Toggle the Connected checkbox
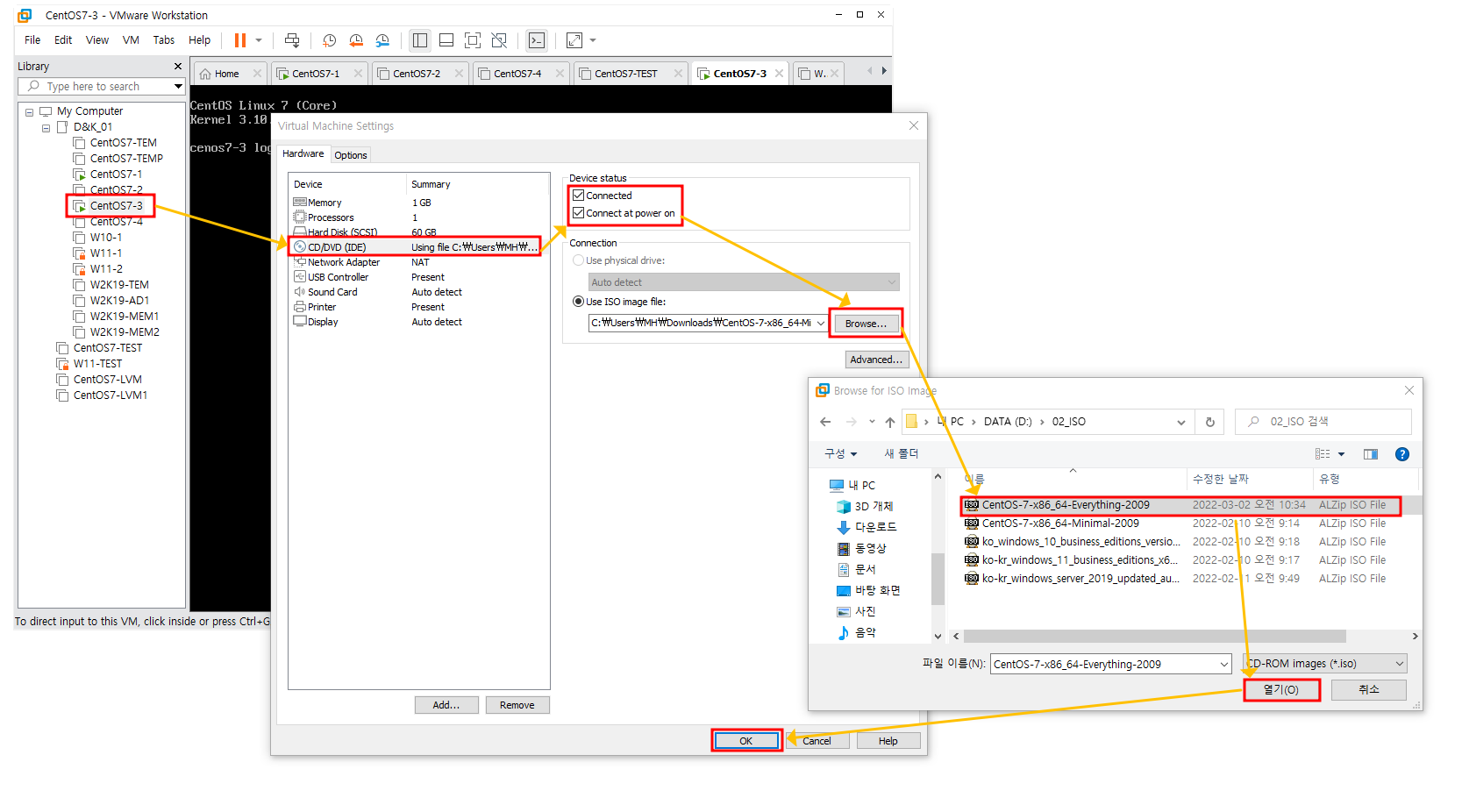Screen dimensions: 1462x812 pyautogui.click(x=579, y=196)
